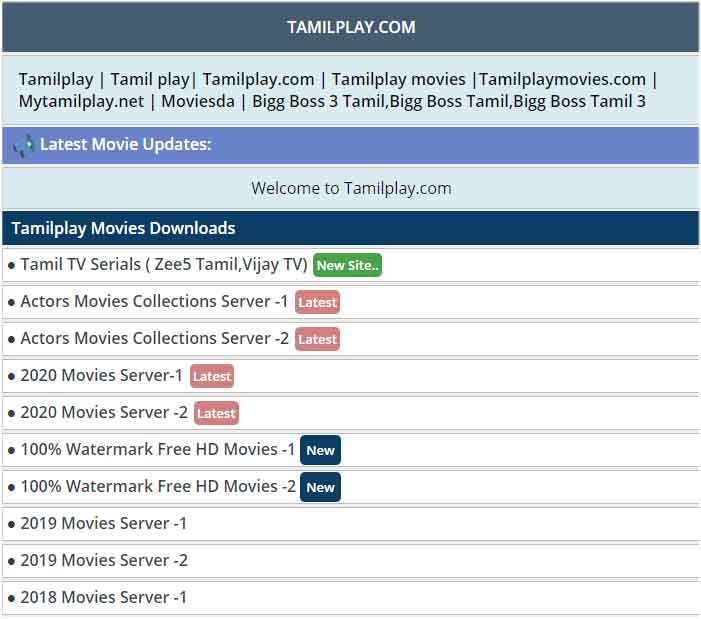
Task: Click Latest badge beside 2020 Movies Server -2
Action: pos(216,413)
